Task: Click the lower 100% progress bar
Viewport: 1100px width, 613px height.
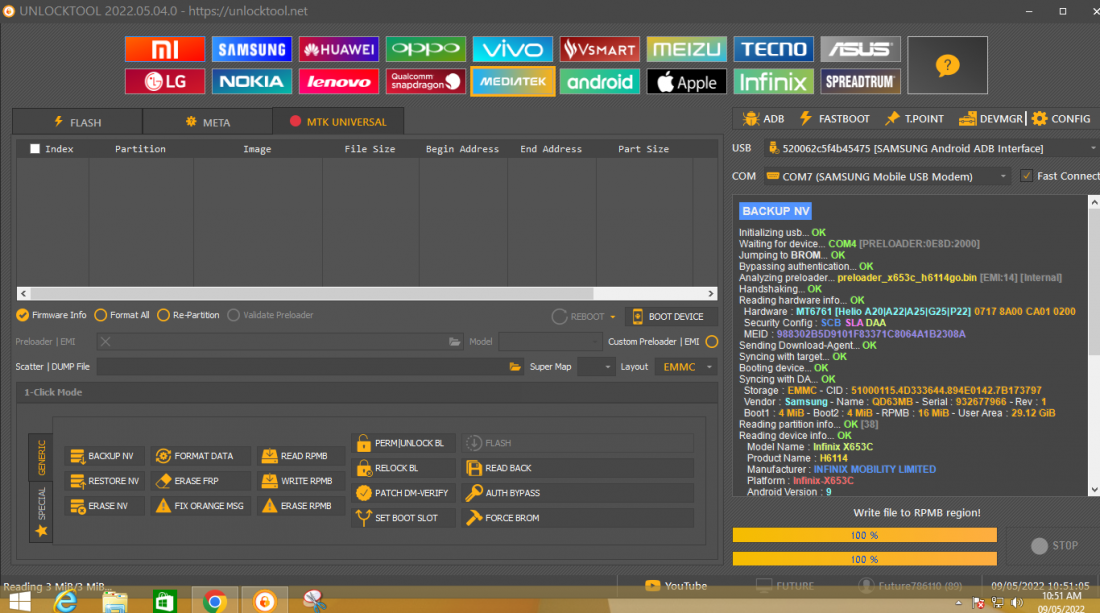Action: tap(864, 559)
